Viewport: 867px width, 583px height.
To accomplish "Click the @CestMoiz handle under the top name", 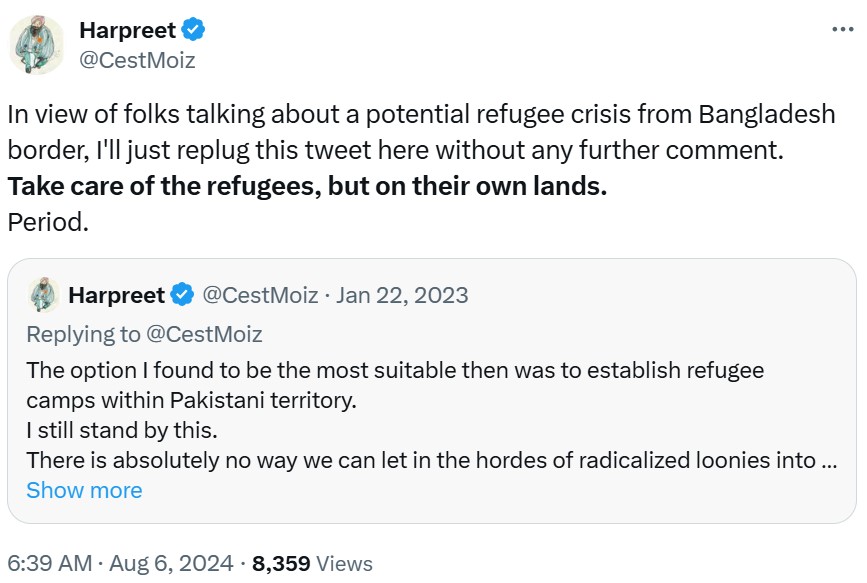I will tap(137, 60).
